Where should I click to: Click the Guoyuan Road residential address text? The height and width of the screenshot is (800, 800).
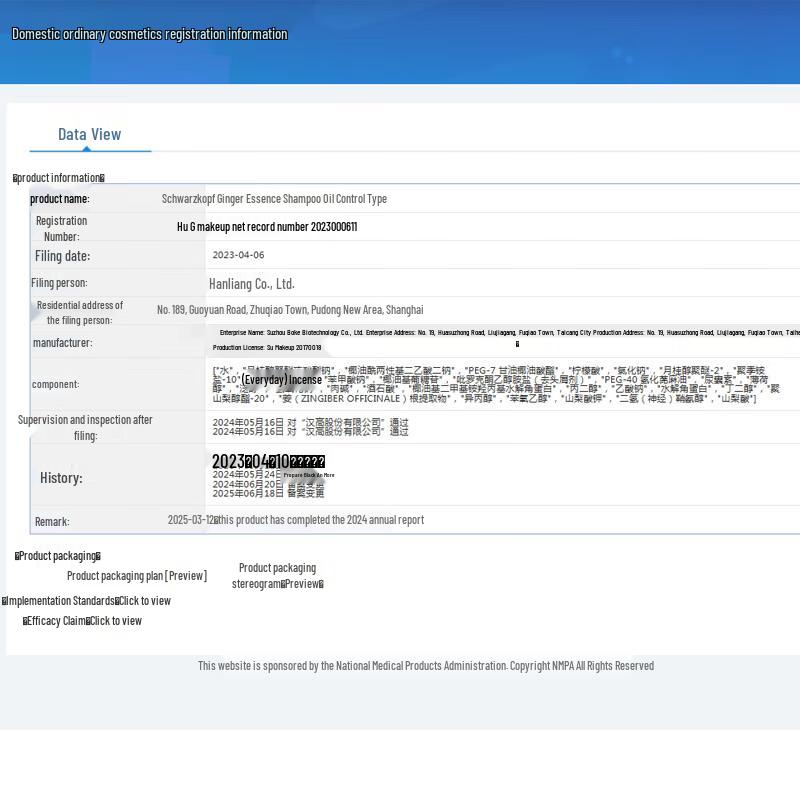pos(290,310)
